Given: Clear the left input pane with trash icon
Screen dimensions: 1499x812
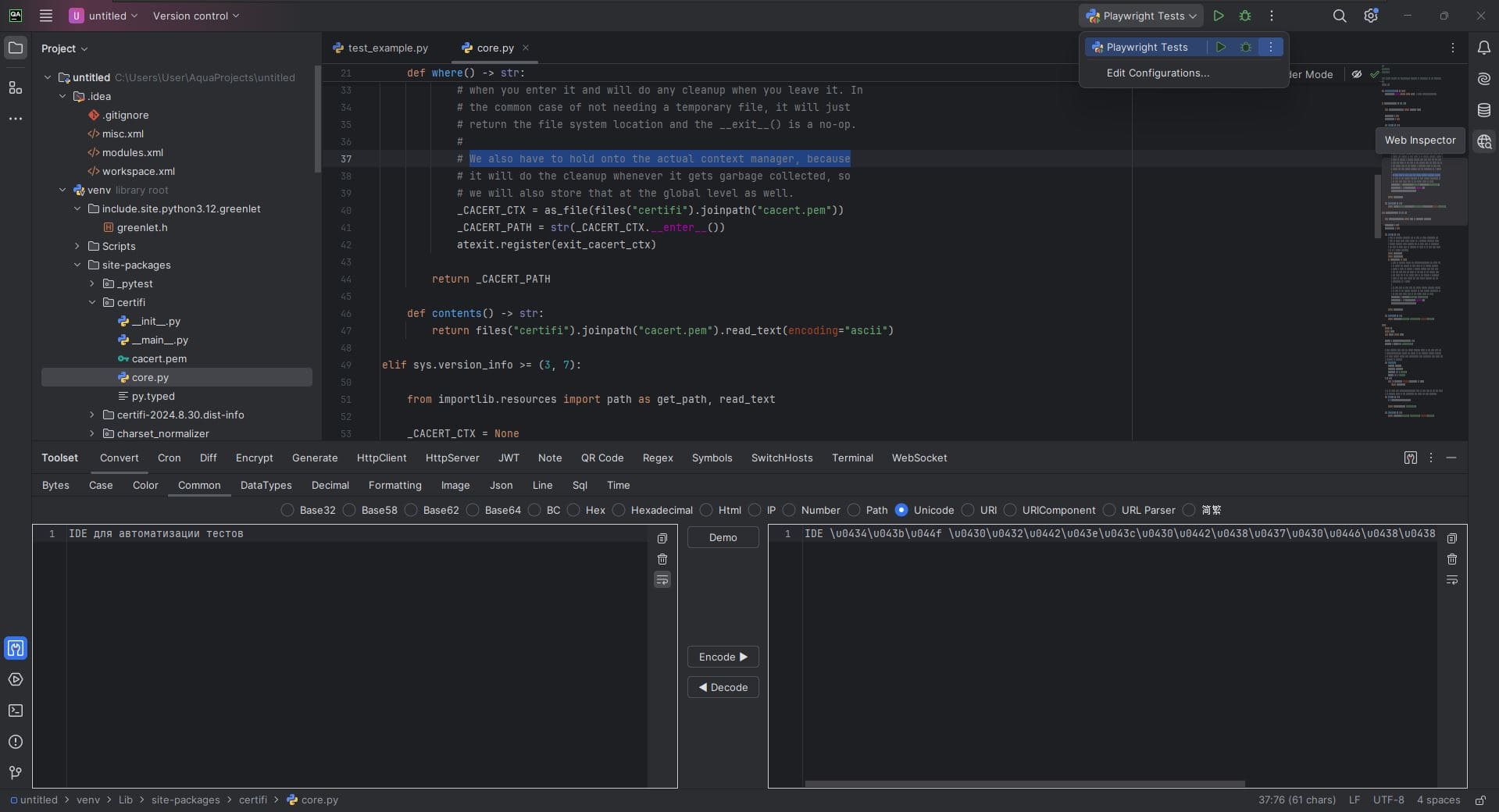Looking at the screenshot, I should [662, 559].
